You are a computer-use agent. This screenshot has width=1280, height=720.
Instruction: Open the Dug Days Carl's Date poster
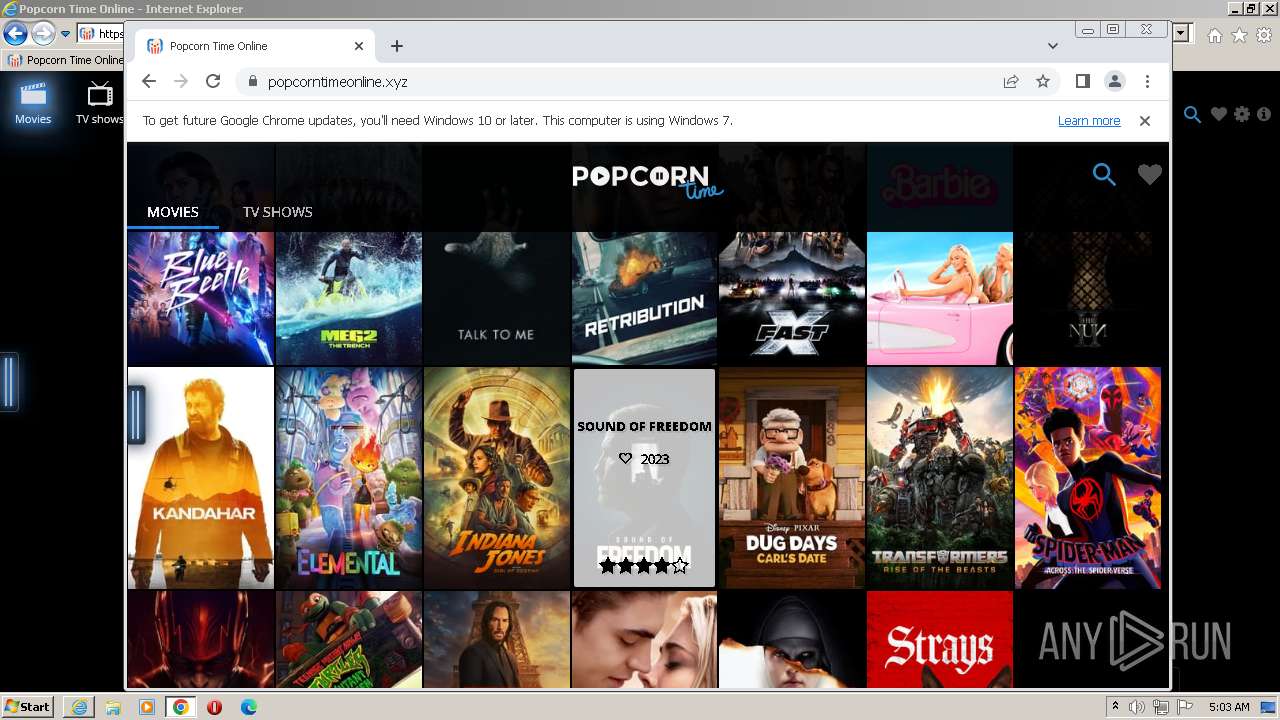pos(792,478)
